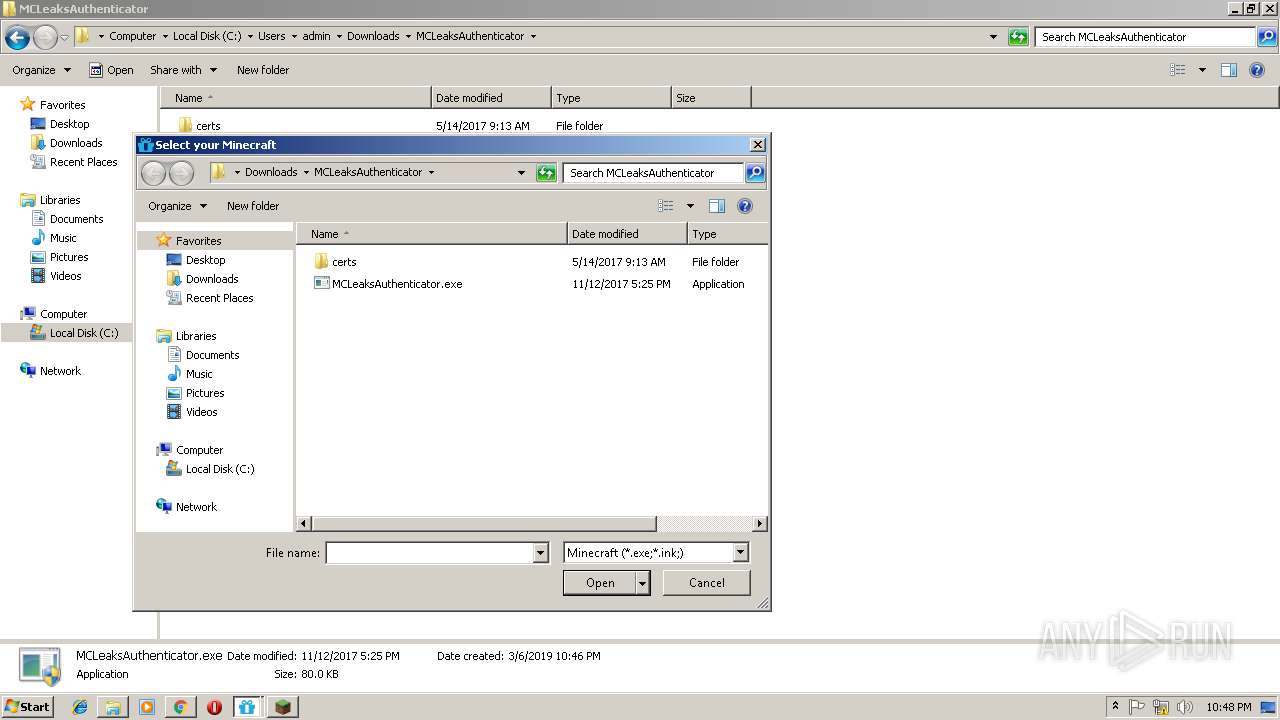Expand dialog address bar dropdown
Screen dimensions: 1280x720
[521, 173]
